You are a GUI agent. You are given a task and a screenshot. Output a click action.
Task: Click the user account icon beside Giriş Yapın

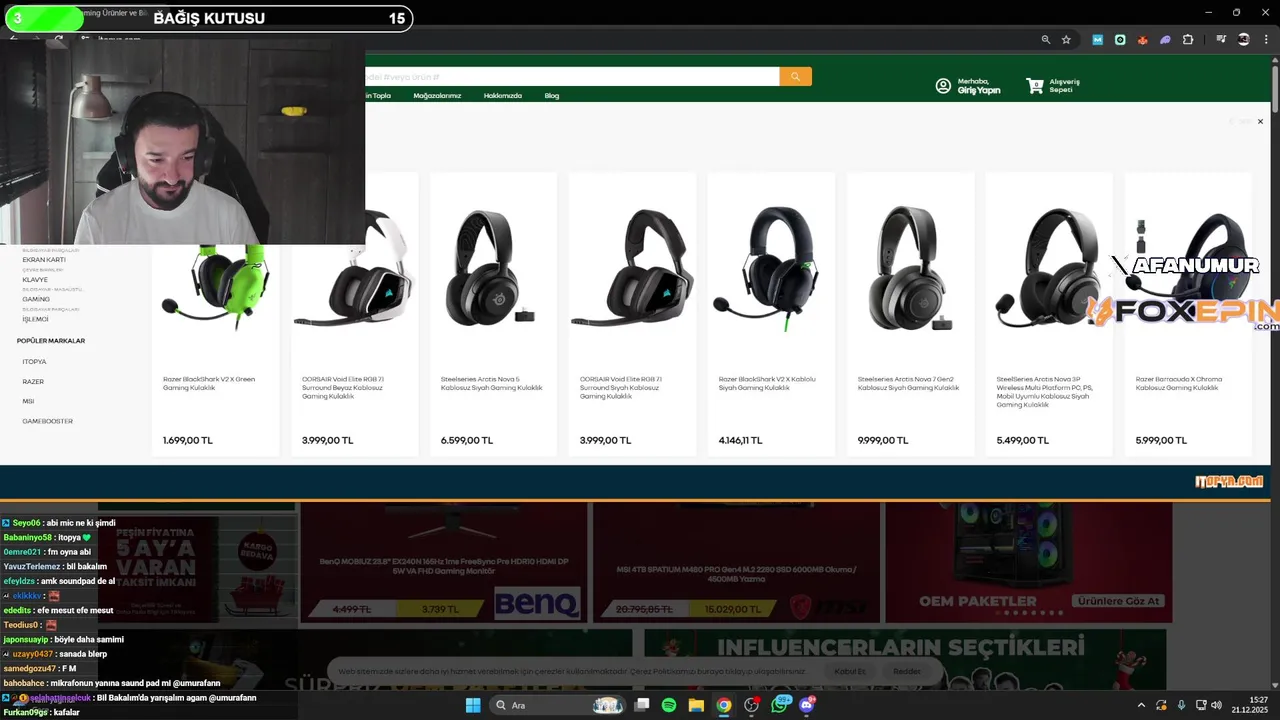943,86
